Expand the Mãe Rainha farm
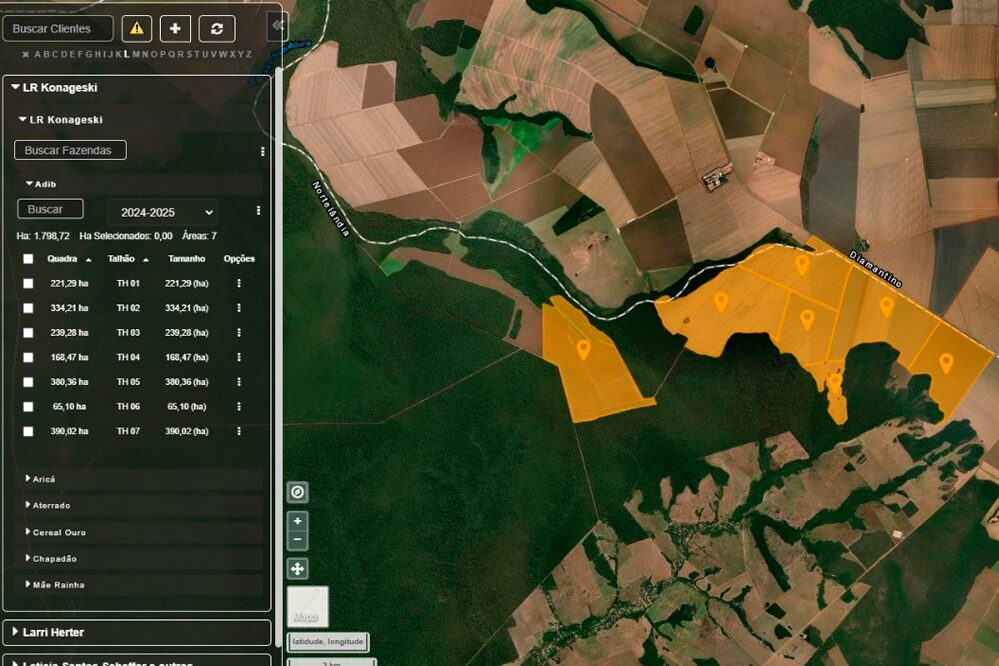The image size is (999, 666). pos(27,584)
